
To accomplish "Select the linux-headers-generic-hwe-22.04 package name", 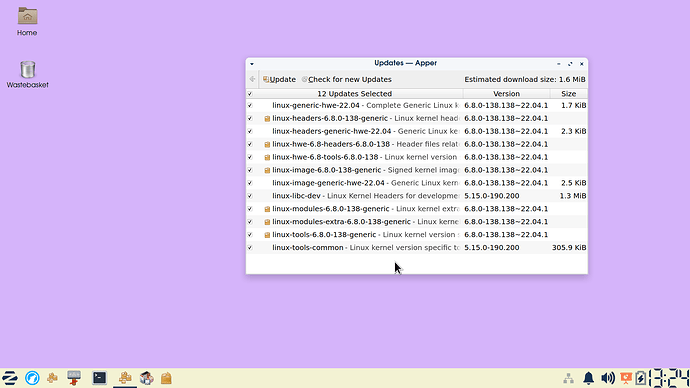I will click(331, 131).
